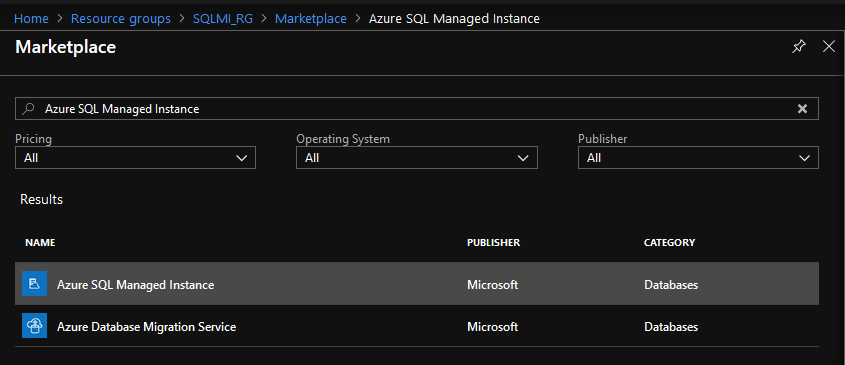Viewport: 845px width, 365px height.
Task: Click the Azure Database Migration Service icon
Action: (34, 326)
